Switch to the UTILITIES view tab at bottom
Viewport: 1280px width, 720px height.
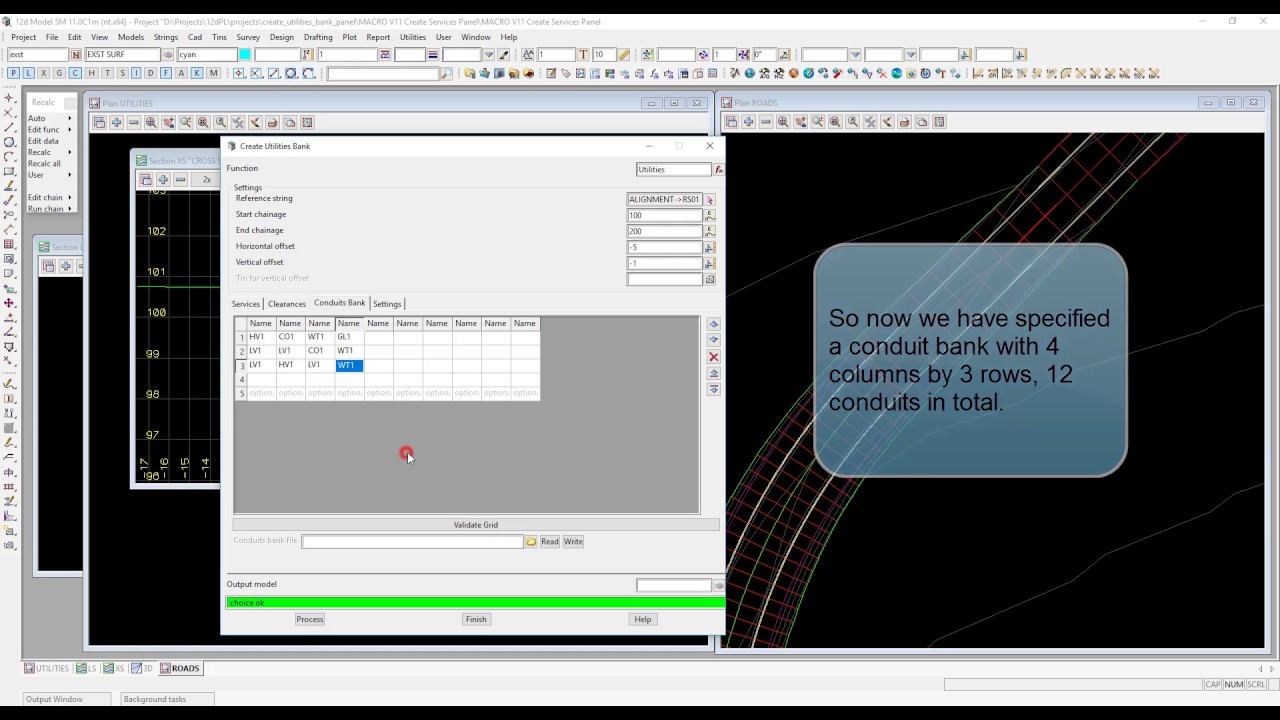click(x=47, y=669)
